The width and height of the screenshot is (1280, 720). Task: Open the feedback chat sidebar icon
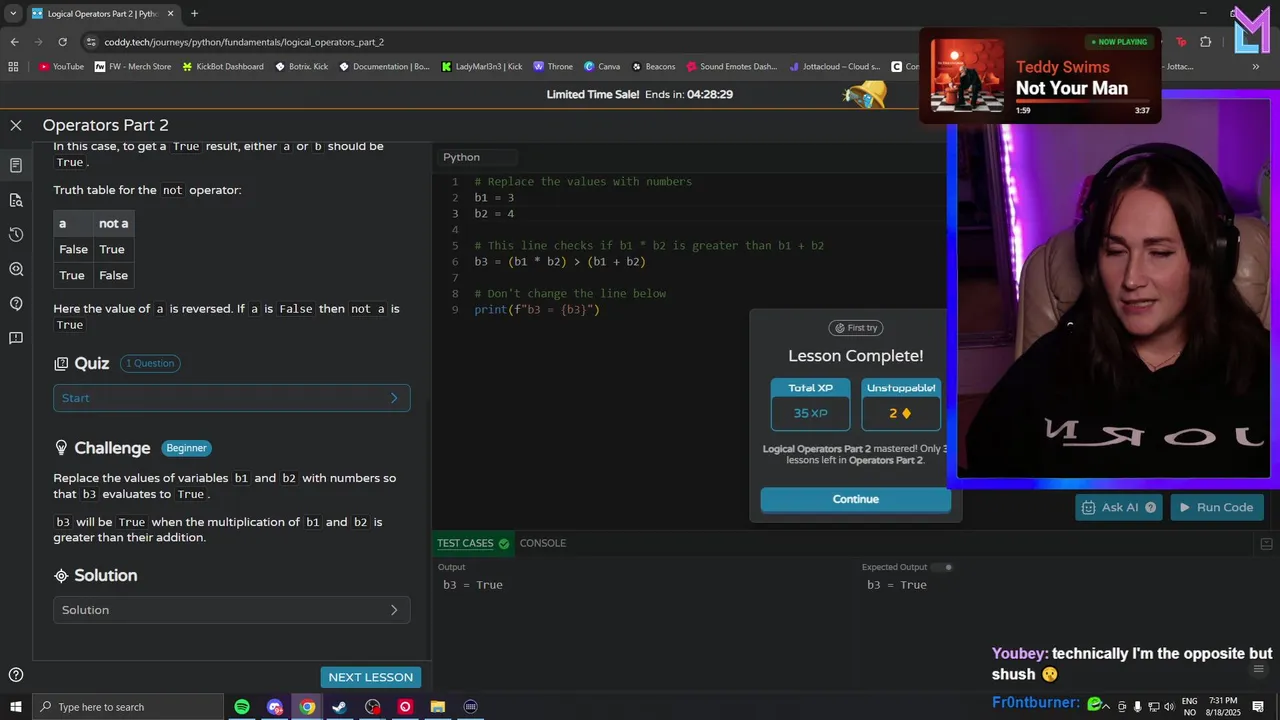click(x=16, y=338)
